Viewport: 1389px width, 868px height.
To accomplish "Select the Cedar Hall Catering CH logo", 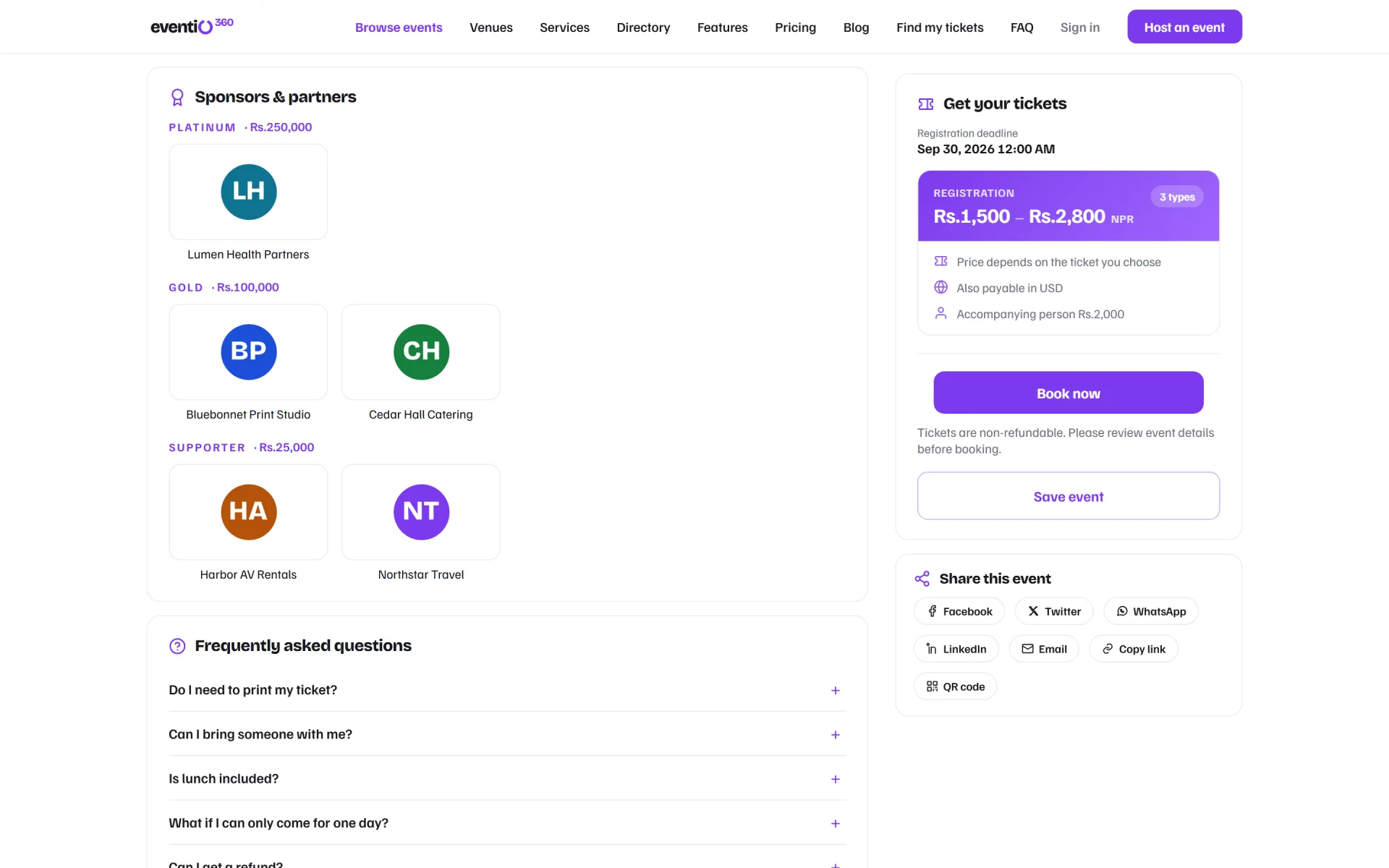I will tap(421, 352).
